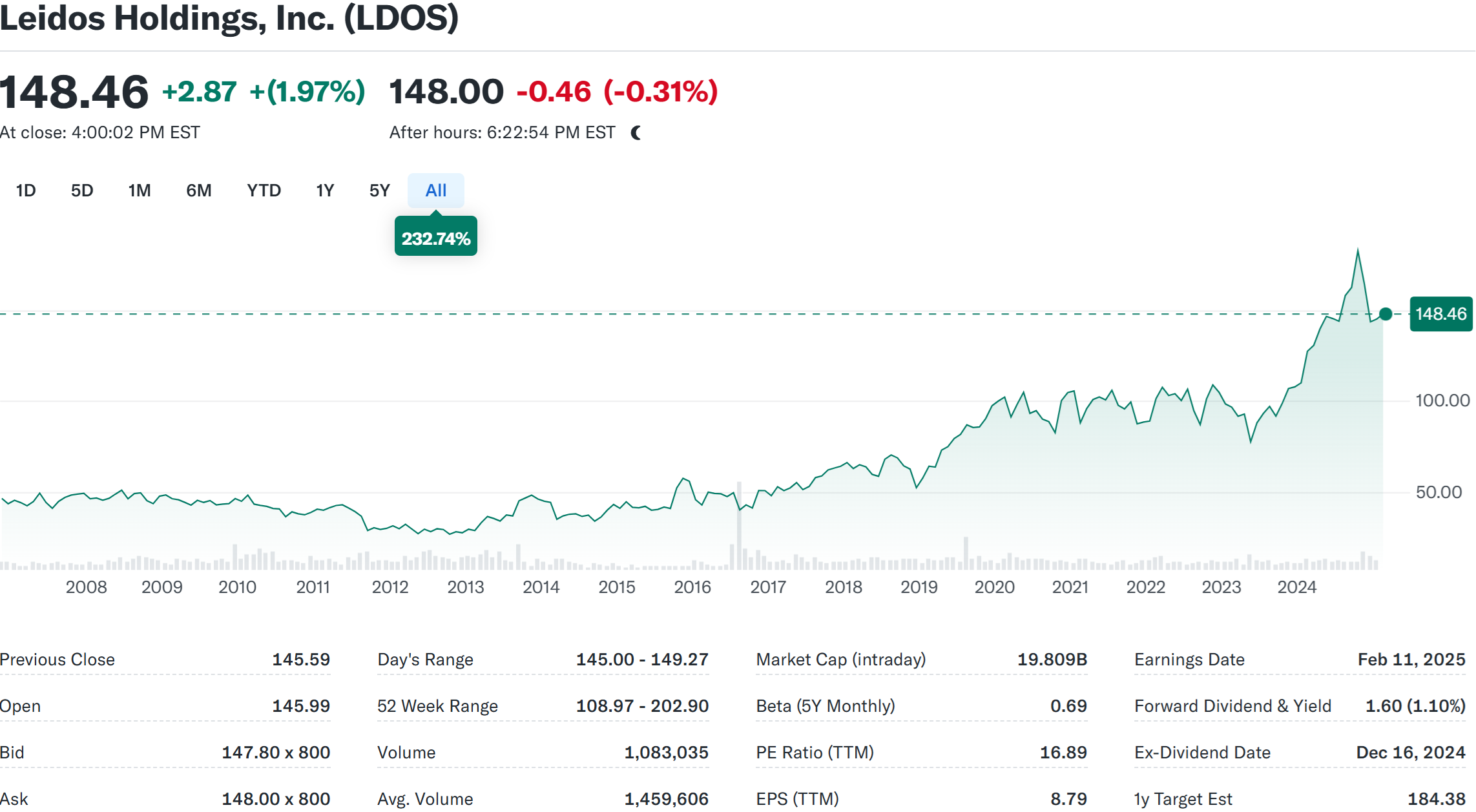Click the 100.00 y-axis label

pos(1442,401)
